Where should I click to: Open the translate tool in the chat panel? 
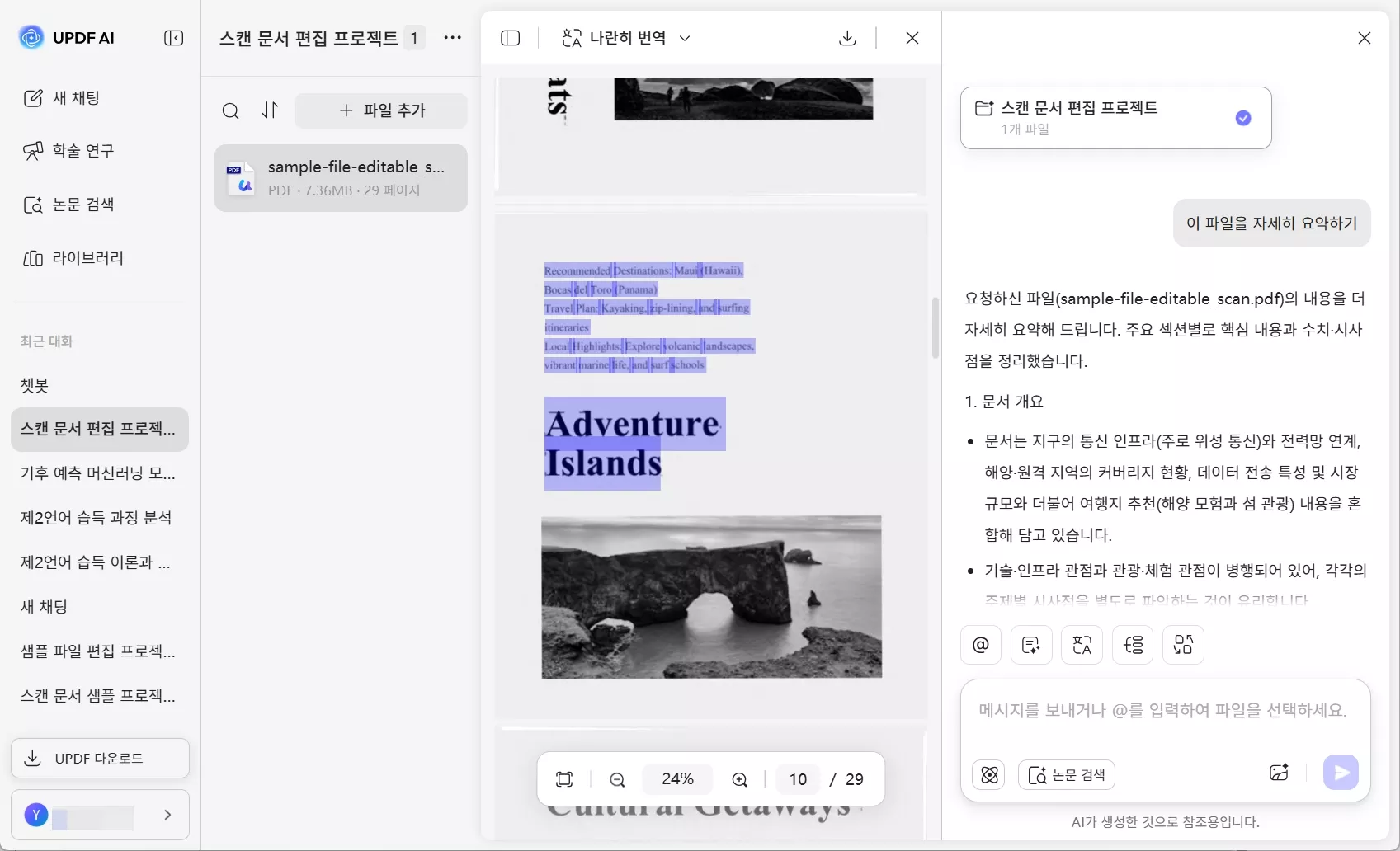click(1082, 645)
